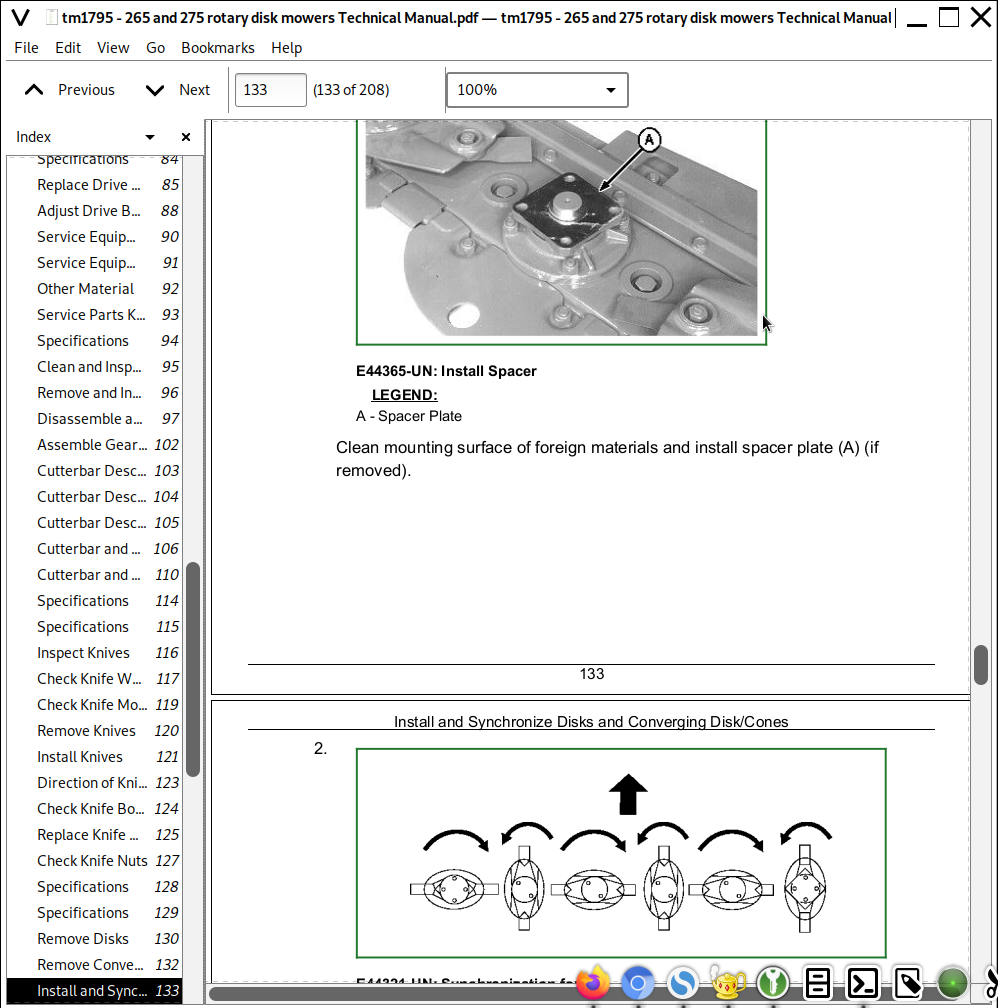Viewport: 998px width, 1008px height.
Task: Click the page number field showing 133
Action: (271, 90)
